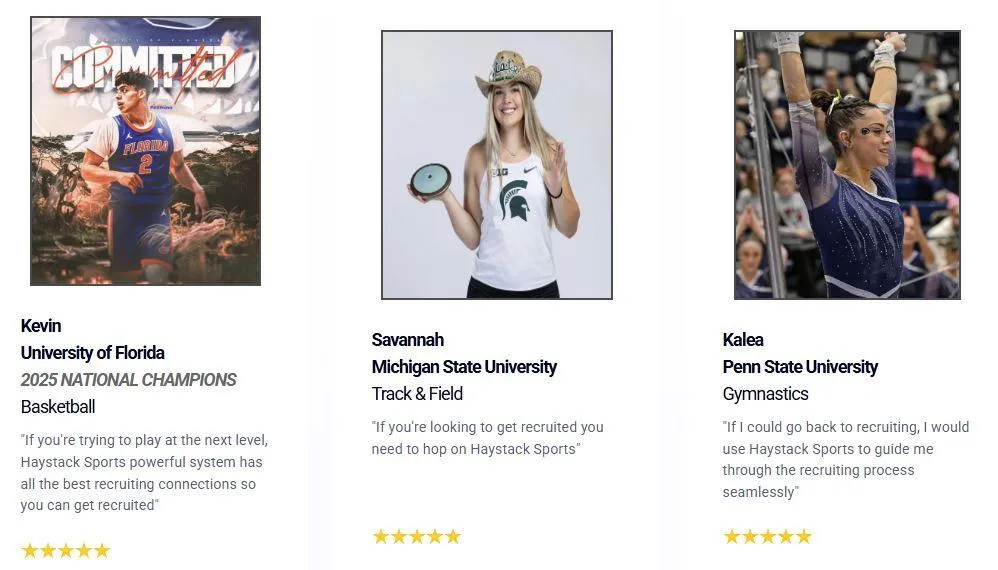998x570 pixels.
Task: Click the Gymnastics sport label
Action: [x=765, y=394]
